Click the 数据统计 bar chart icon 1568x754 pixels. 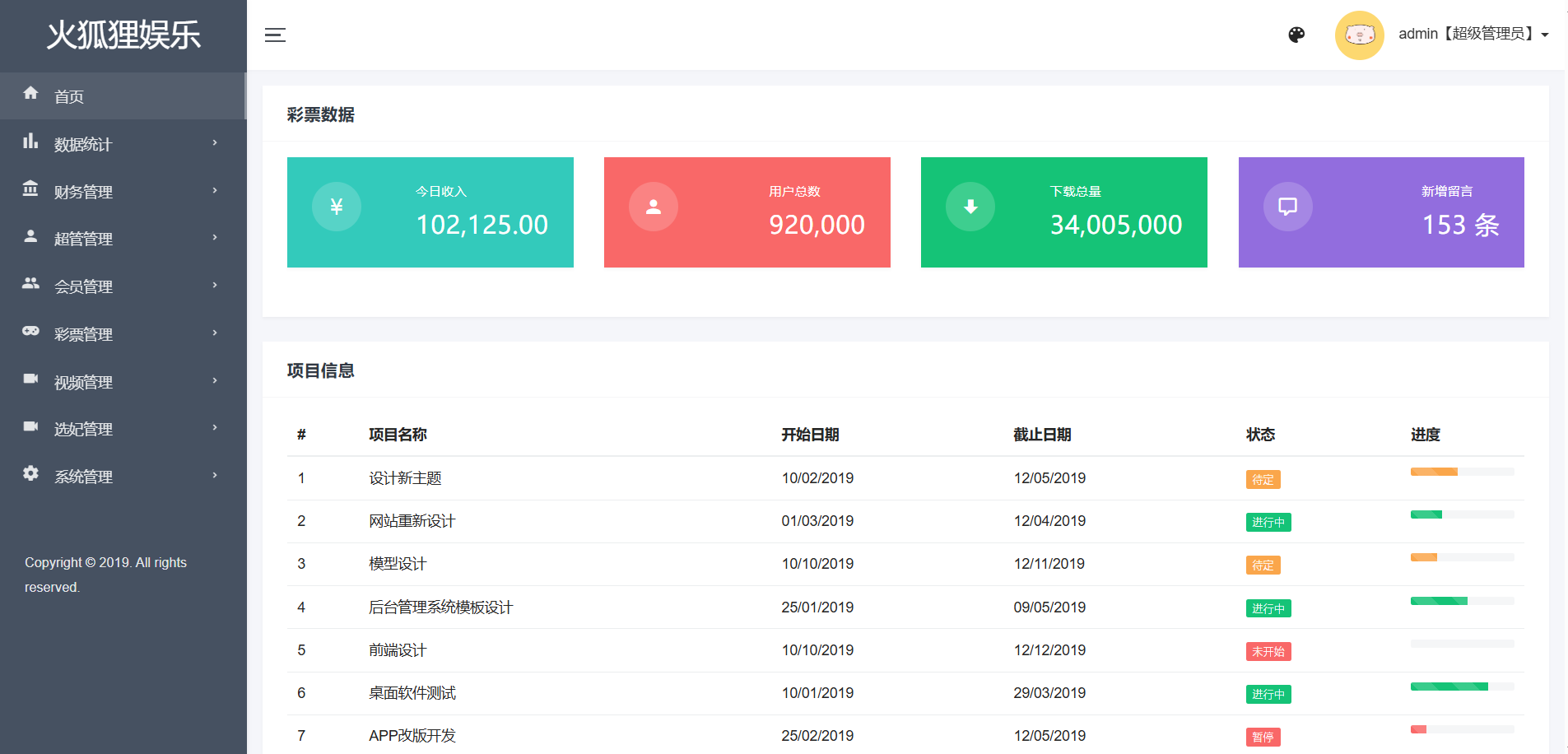coord(30,142)
